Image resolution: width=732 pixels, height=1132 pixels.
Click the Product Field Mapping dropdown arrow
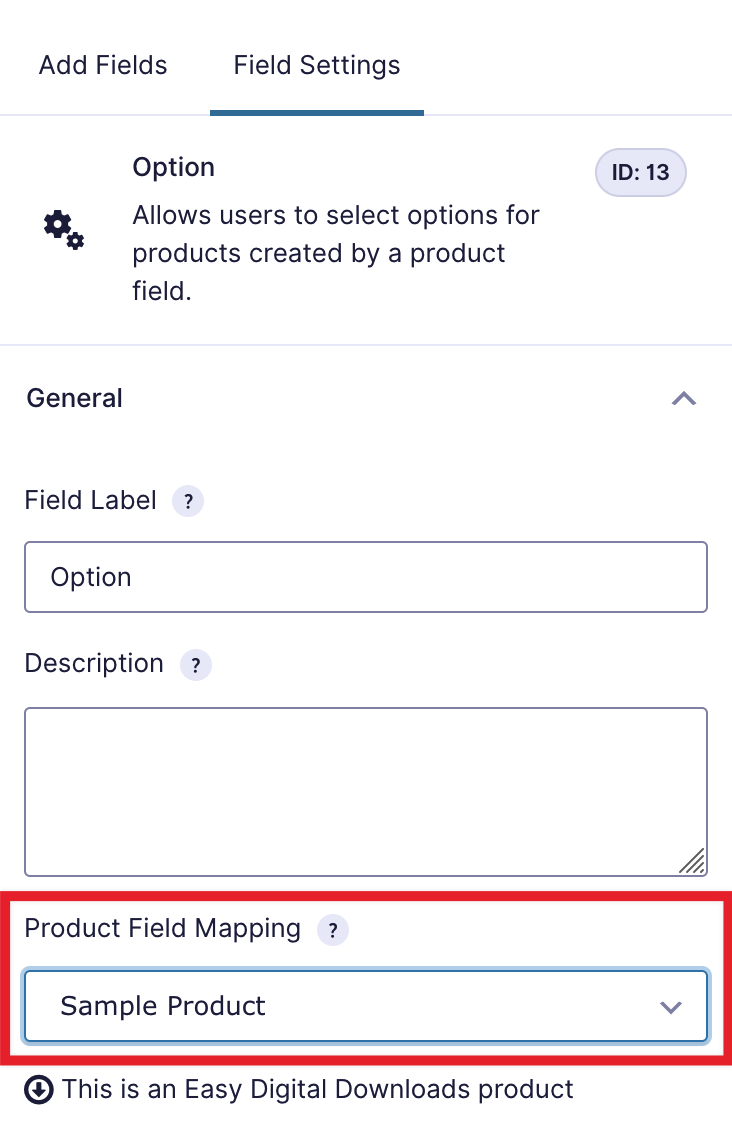(x=671, y=1007)
